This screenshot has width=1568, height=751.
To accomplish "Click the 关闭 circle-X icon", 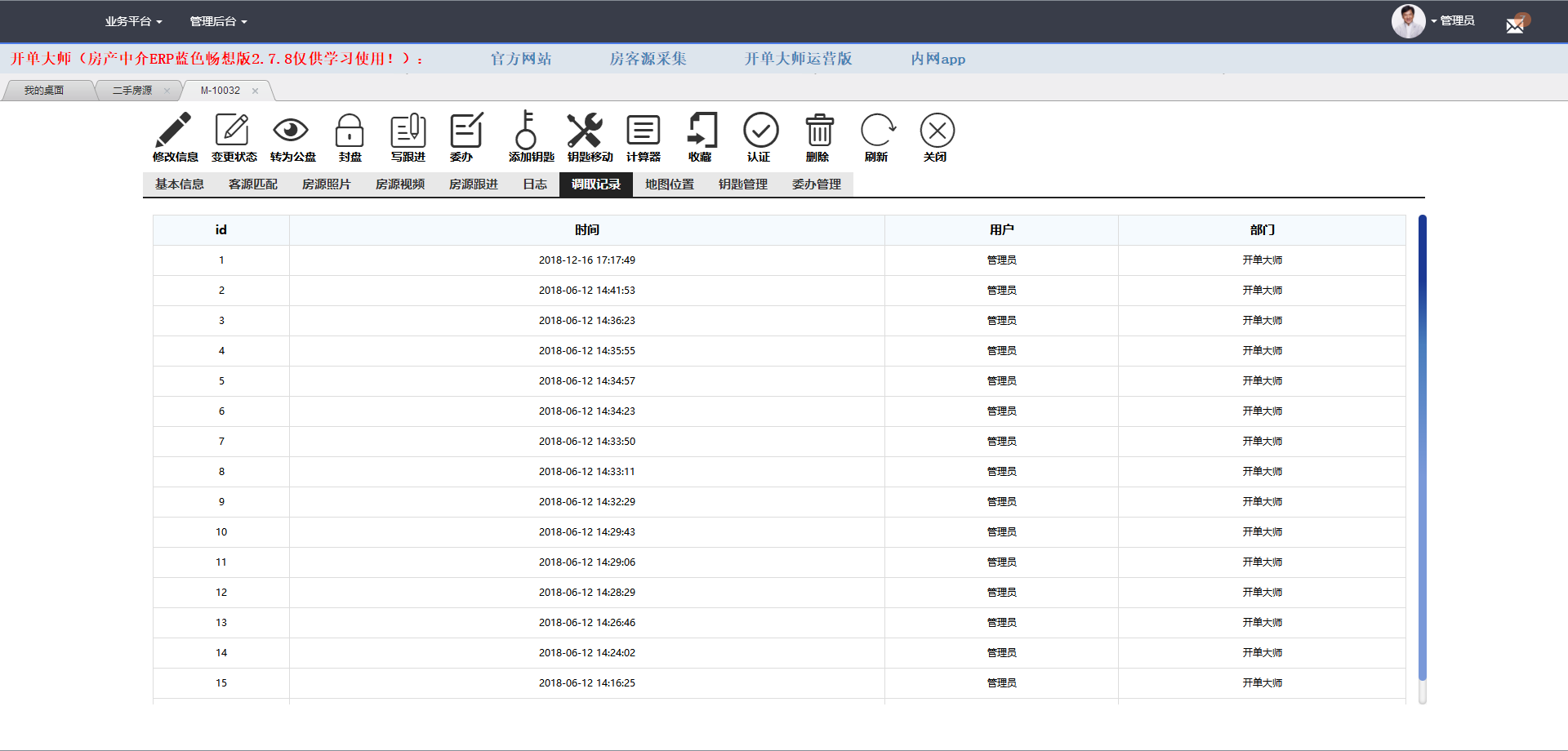I will coord(938,130).
